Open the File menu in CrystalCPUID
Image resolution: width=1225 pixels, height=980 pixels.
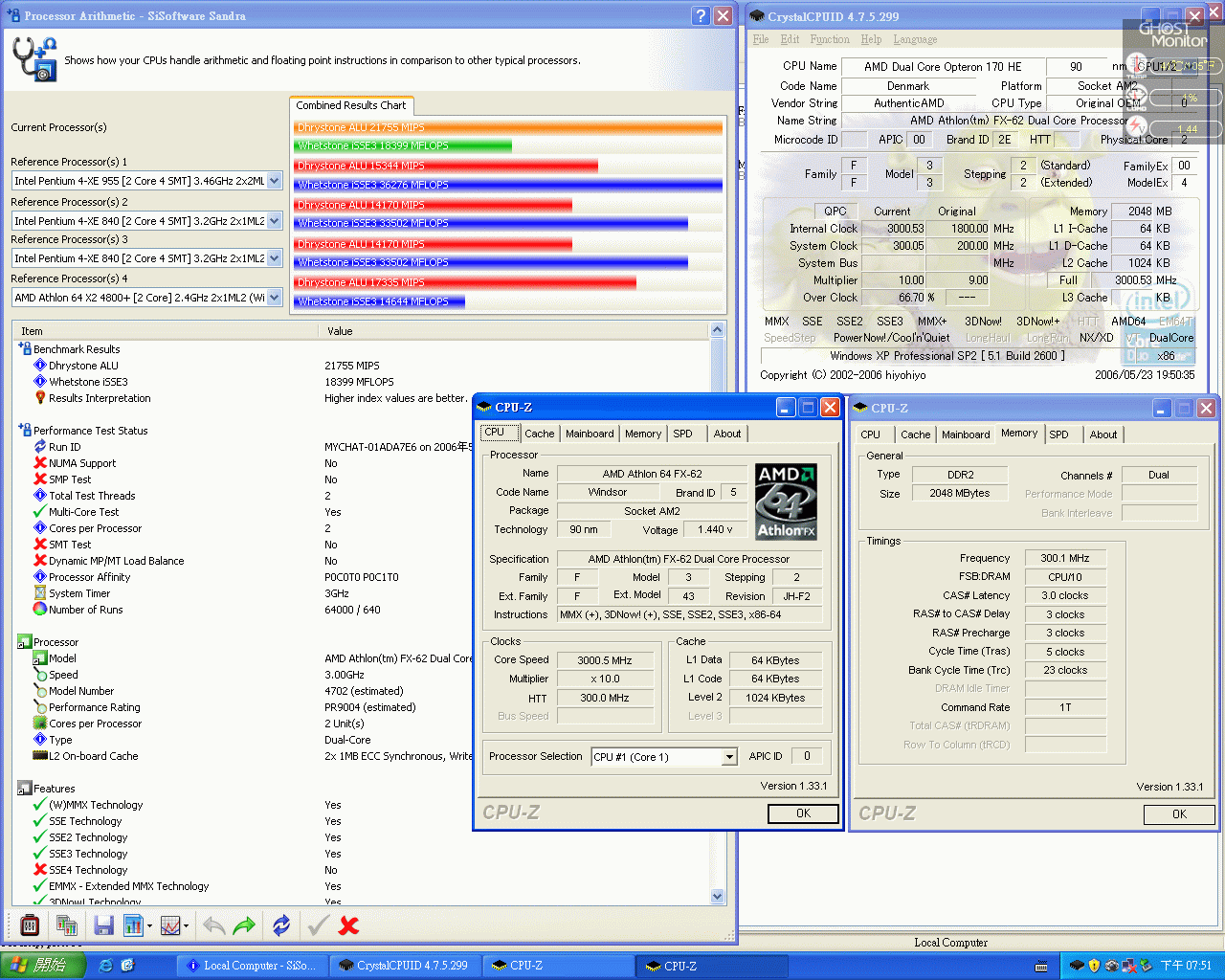point(761,39)
